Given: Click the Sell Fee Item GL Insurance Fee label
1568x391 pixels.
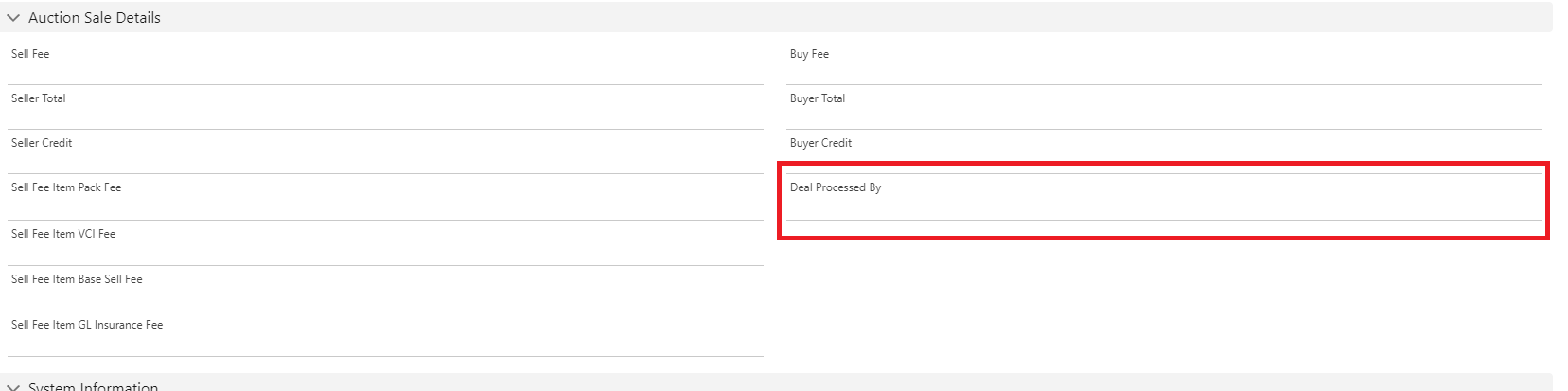Looking at the screenshot, I should 87,325.
